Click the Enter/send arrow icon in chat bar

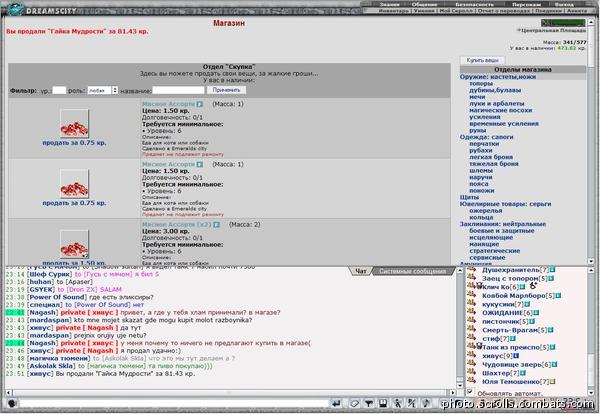point(336,403)
